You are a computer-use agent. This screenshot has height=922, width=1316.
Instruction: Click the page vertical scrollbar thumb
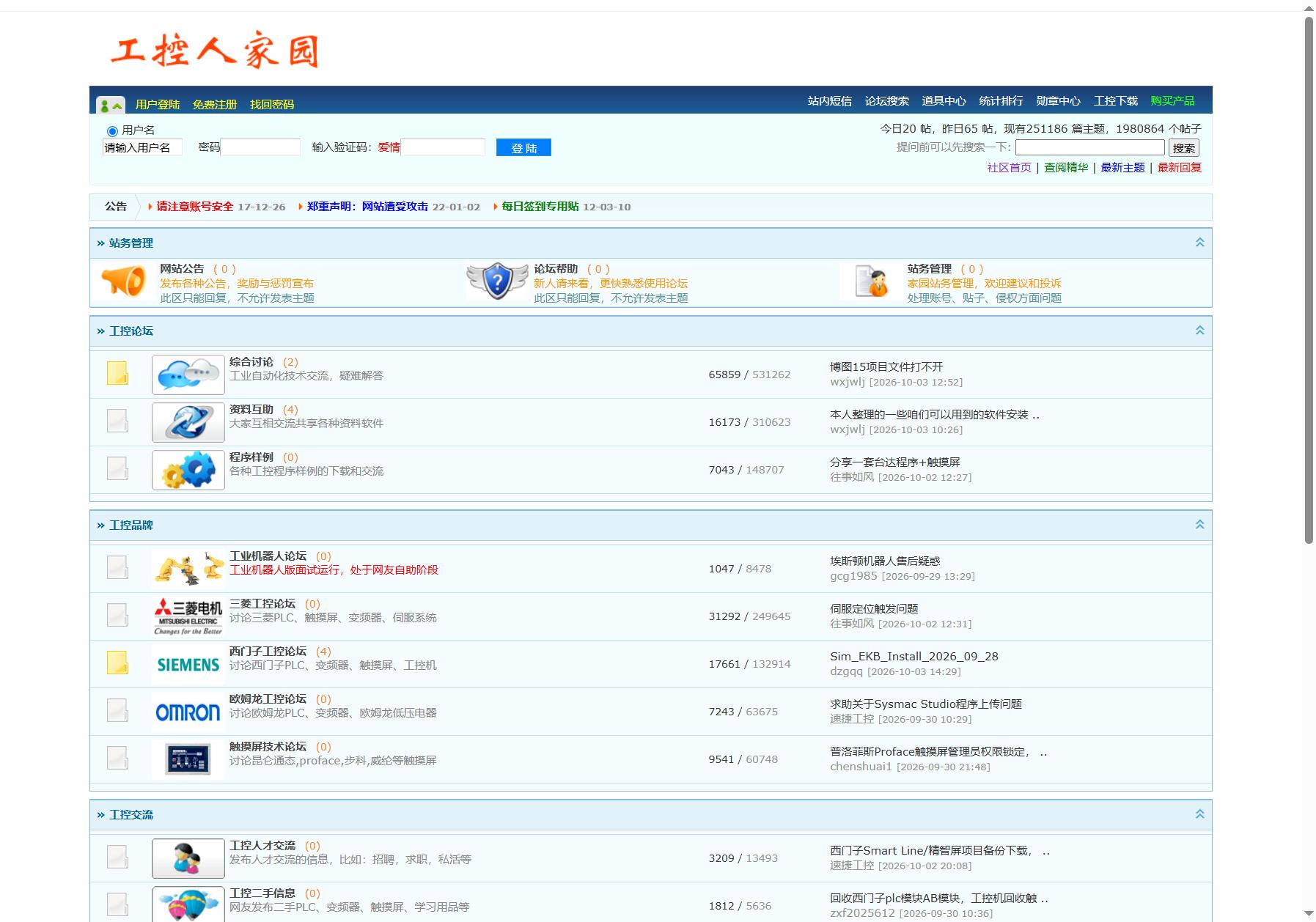click(1309, 280)
